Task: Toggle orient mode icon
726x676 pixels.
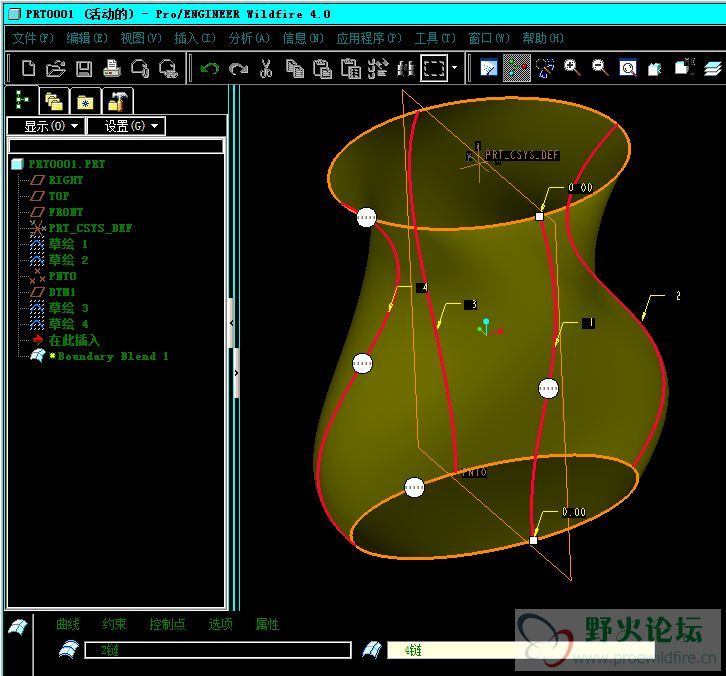Action: click(545, 68)
